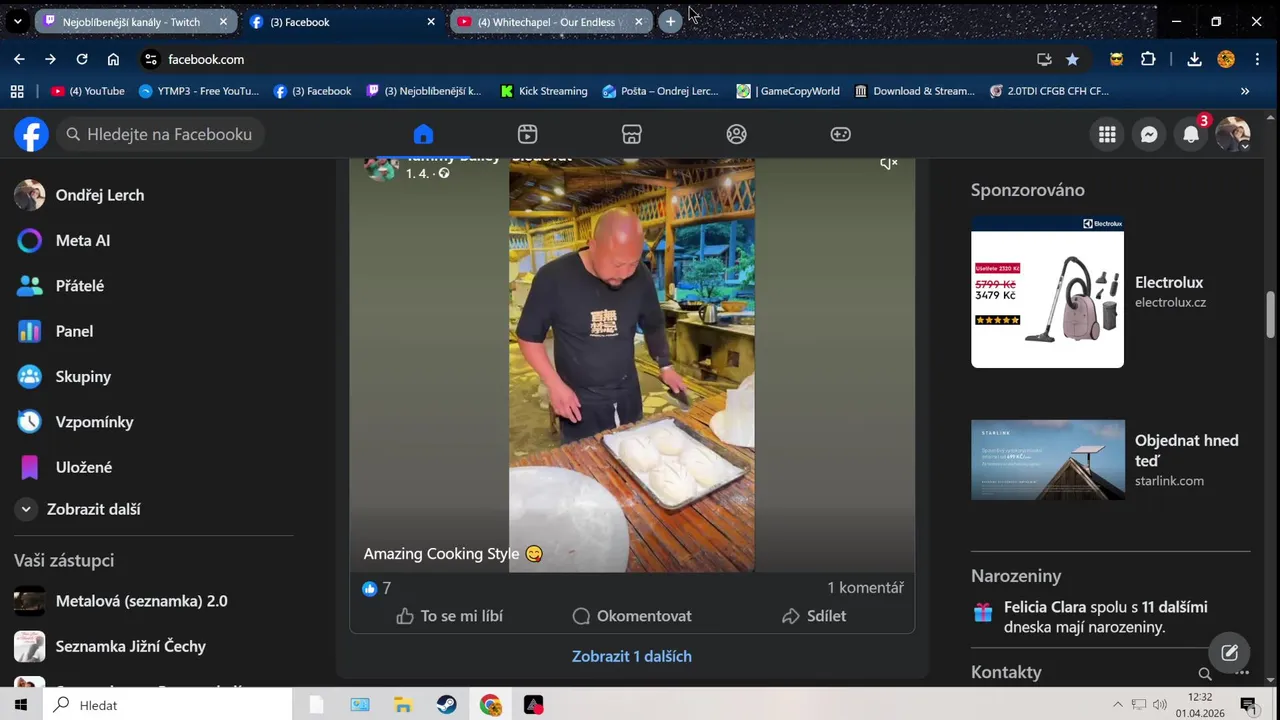The image size is (1280, 720).
Task: Open the extensions puzzle icon
Action: (x=1148, y=59)
